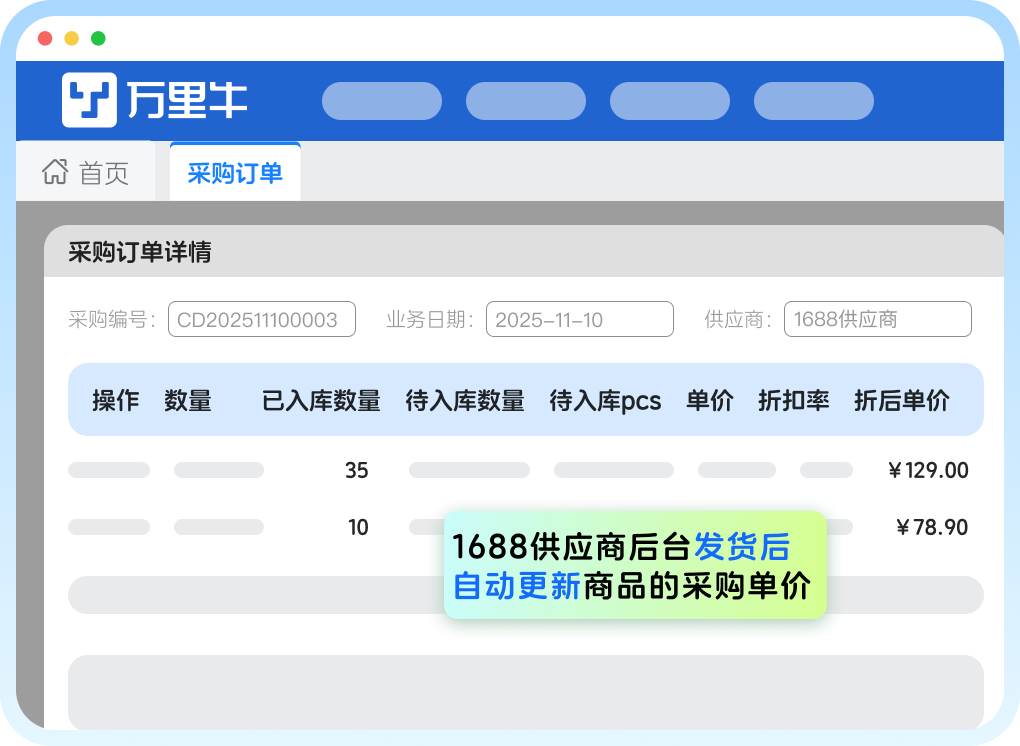Select the 折扣率 column header

pos(794,401)
